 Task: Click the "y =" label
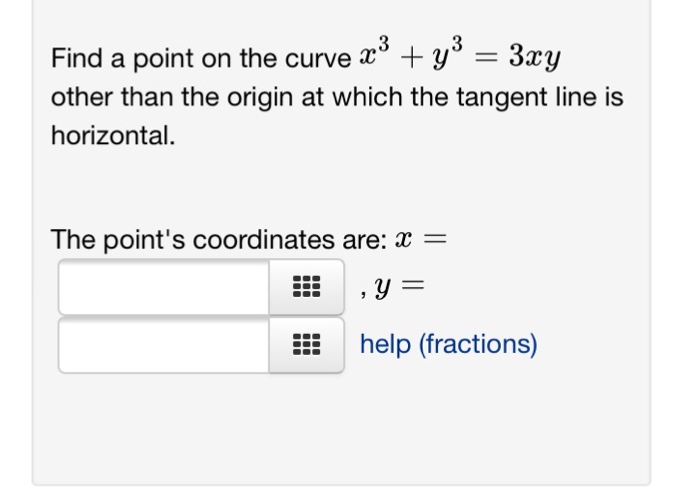coord(399,287)
